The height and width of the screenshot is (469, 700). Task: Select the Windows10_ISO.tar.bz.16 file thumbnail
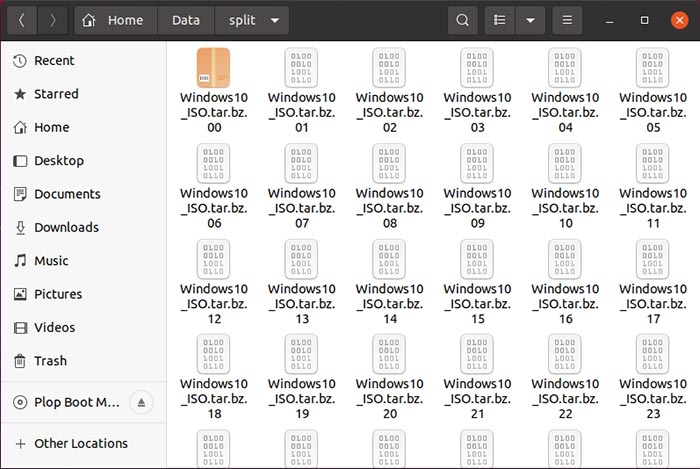point(565,259)
